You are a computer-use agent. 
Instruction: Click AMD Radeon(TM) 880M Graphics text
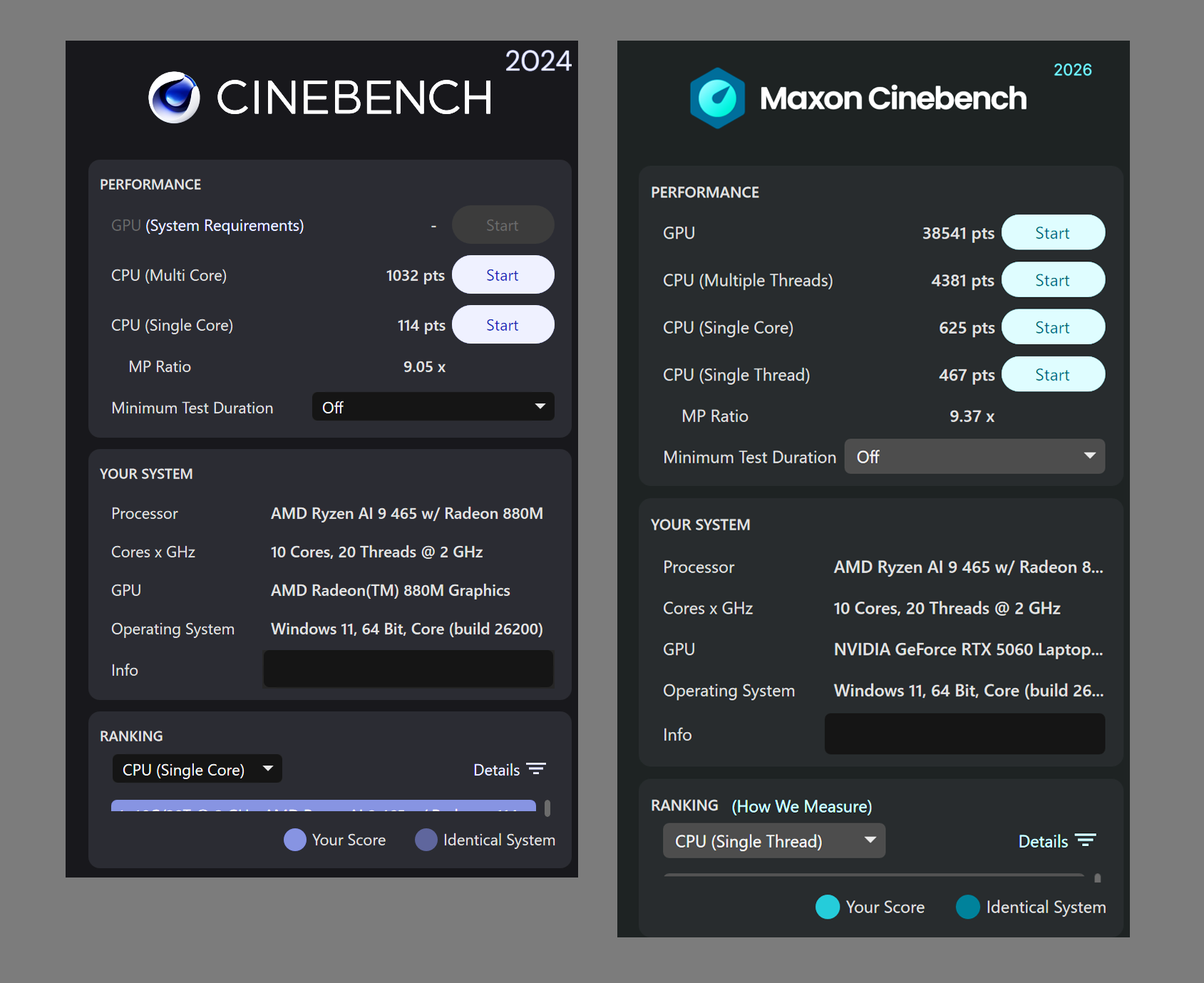[x=391, y=590]
